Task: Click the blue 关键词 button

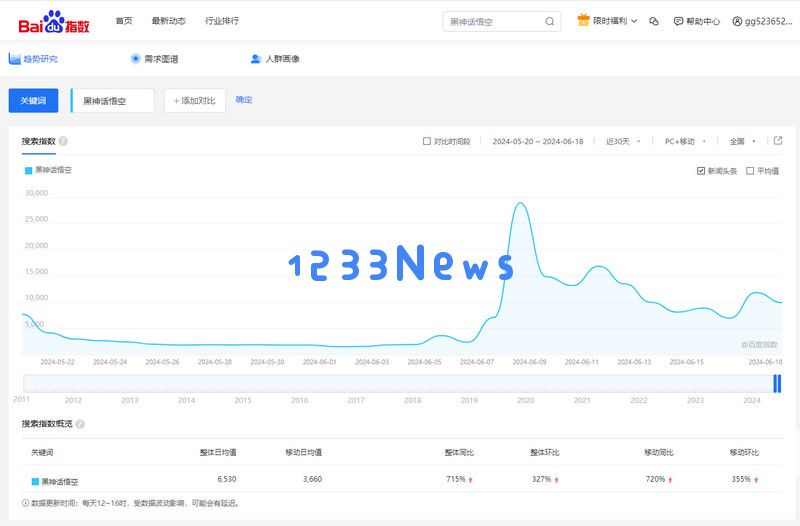Action: 33,101
